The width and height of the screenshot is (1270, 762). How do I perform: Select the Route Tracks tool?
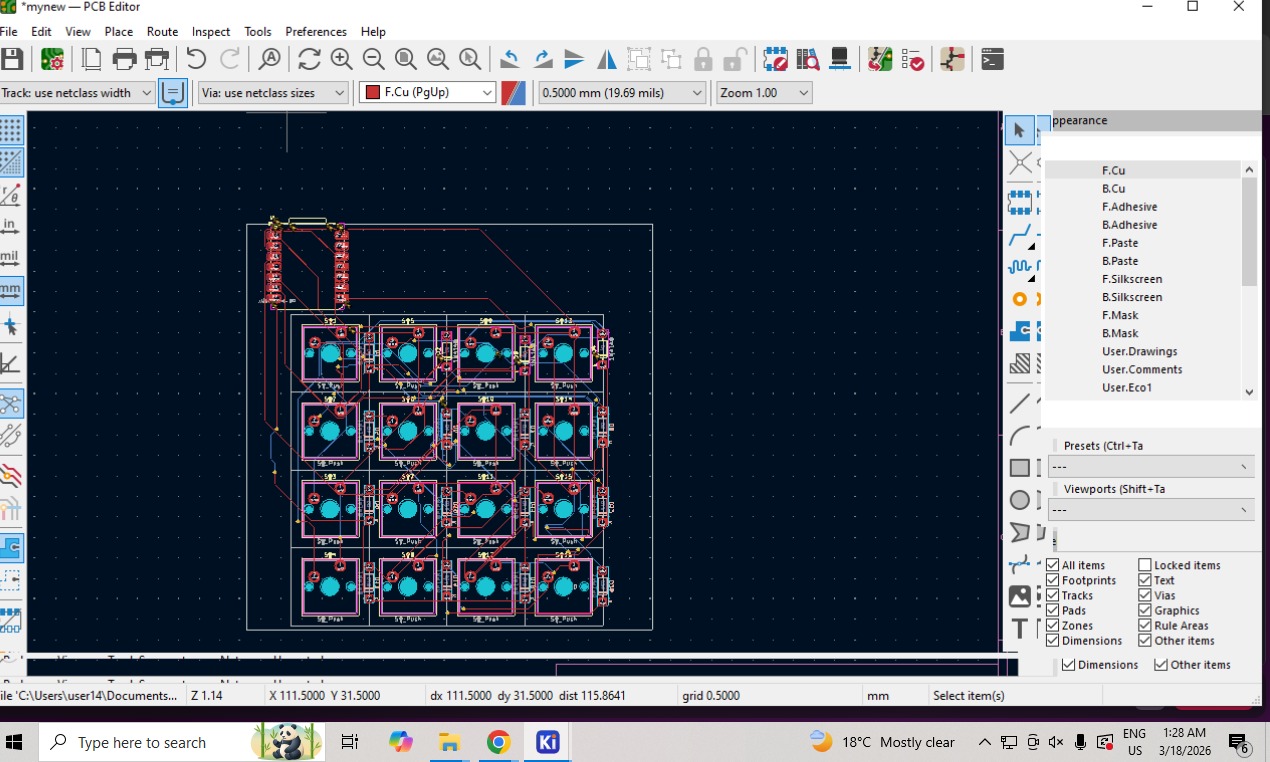pyautogui.click(x=1019, y=236)
